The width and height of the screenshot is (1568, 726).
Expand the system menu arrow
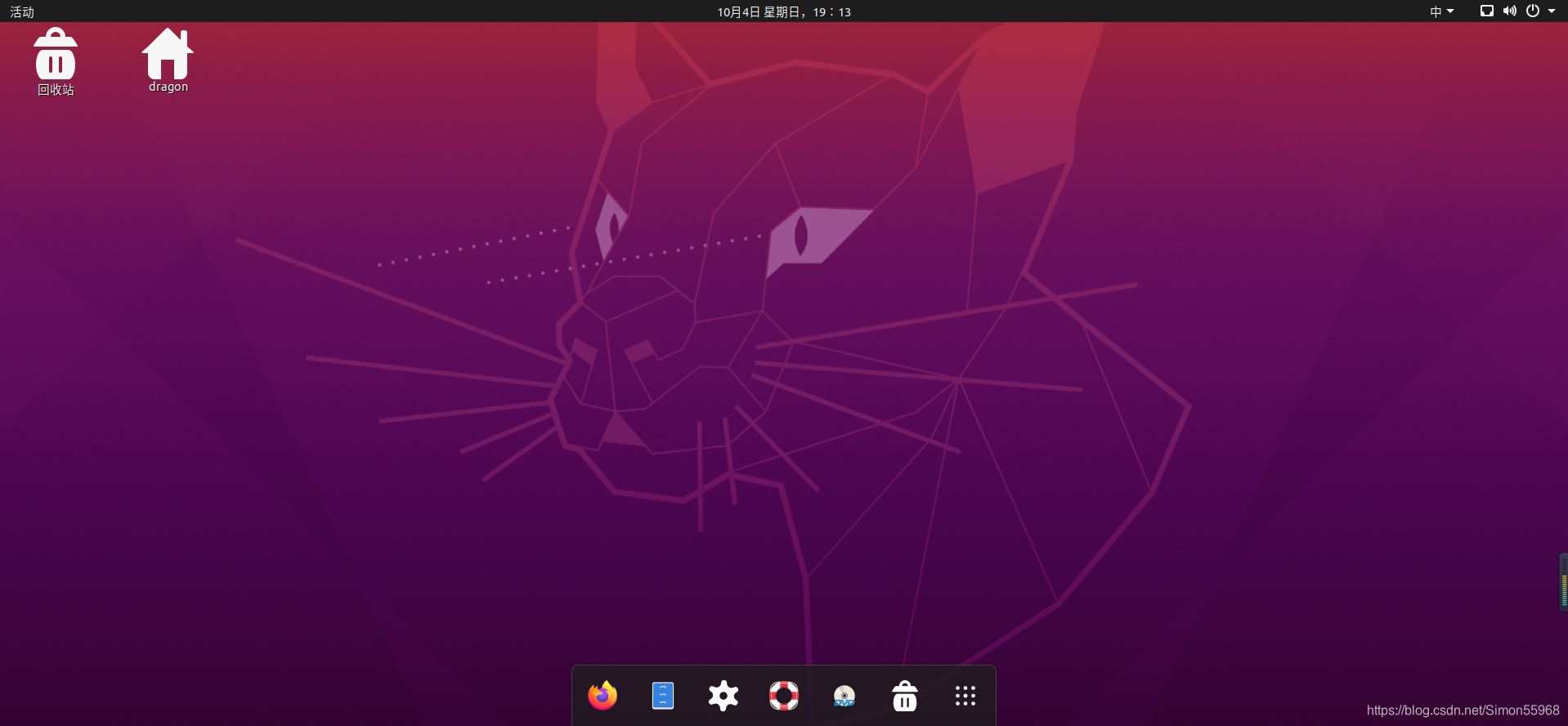[x=1552, y=11]
